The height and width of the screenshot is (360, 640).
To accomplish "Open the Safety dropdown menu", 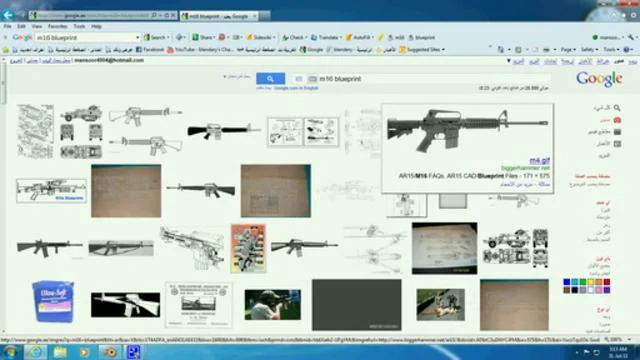I will pyautogui.click(x=589, y=49).
